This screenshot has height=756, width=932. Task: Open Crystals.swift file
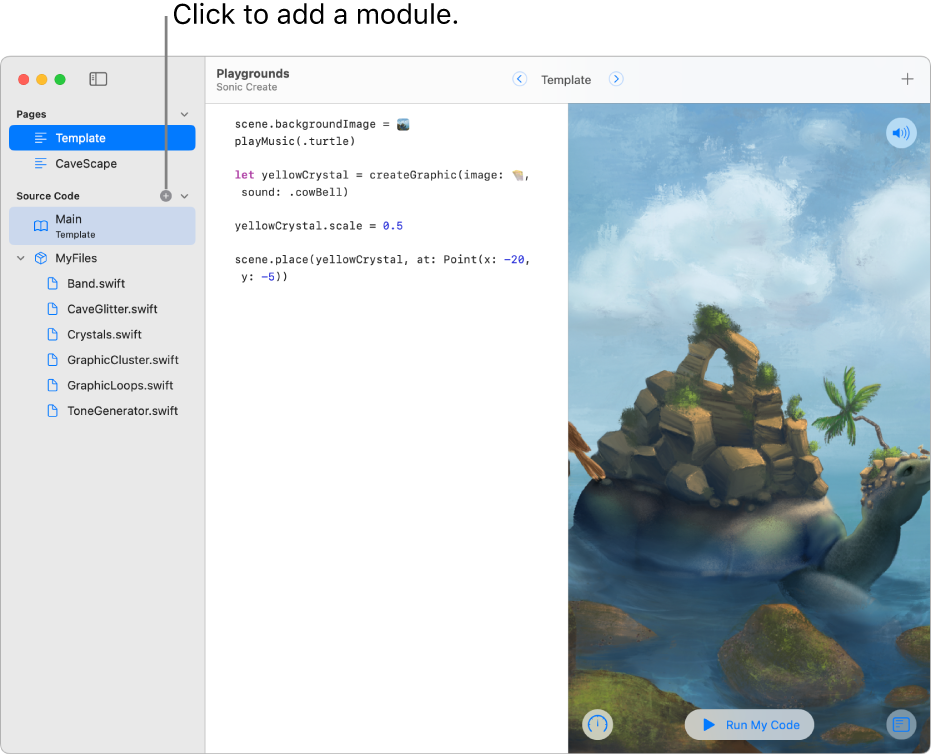pyautogui.click(x=102, y=335)
